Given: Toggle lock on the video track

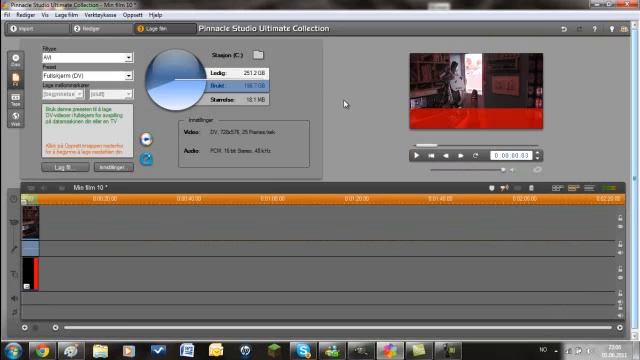Looking at the screenshot, I should pos(620,218).
